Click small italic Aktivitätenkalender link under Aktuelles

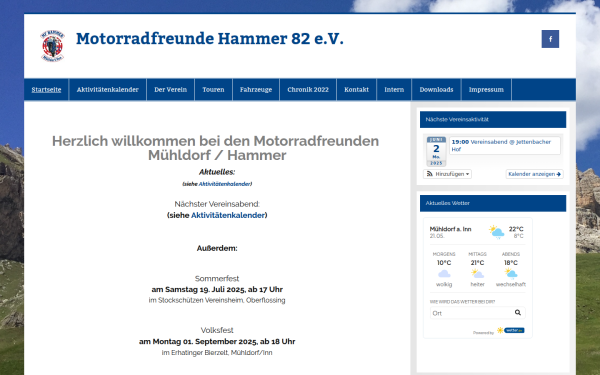pos(225,184)
